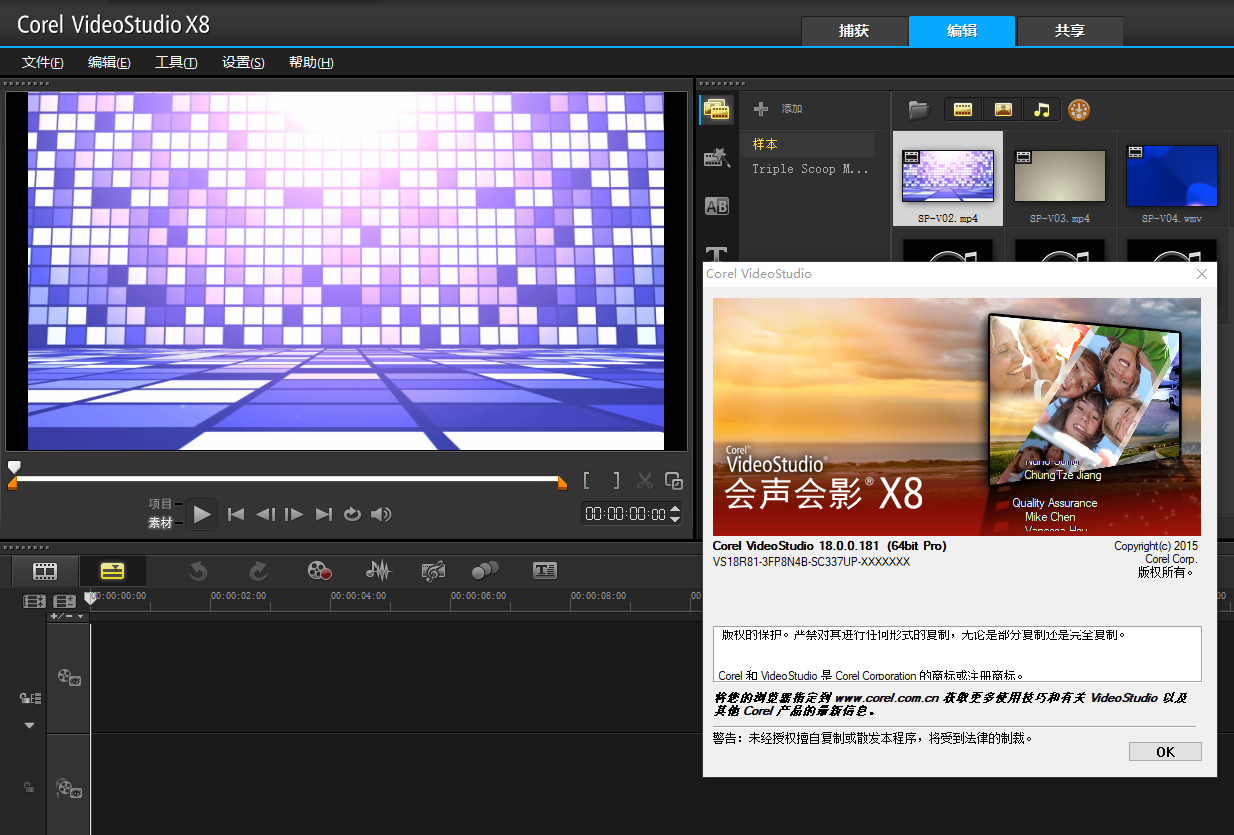The height and width of the screenshot is (835, 1234).
Task: Switch to the 共享 tab
Action: (1069, 31)
